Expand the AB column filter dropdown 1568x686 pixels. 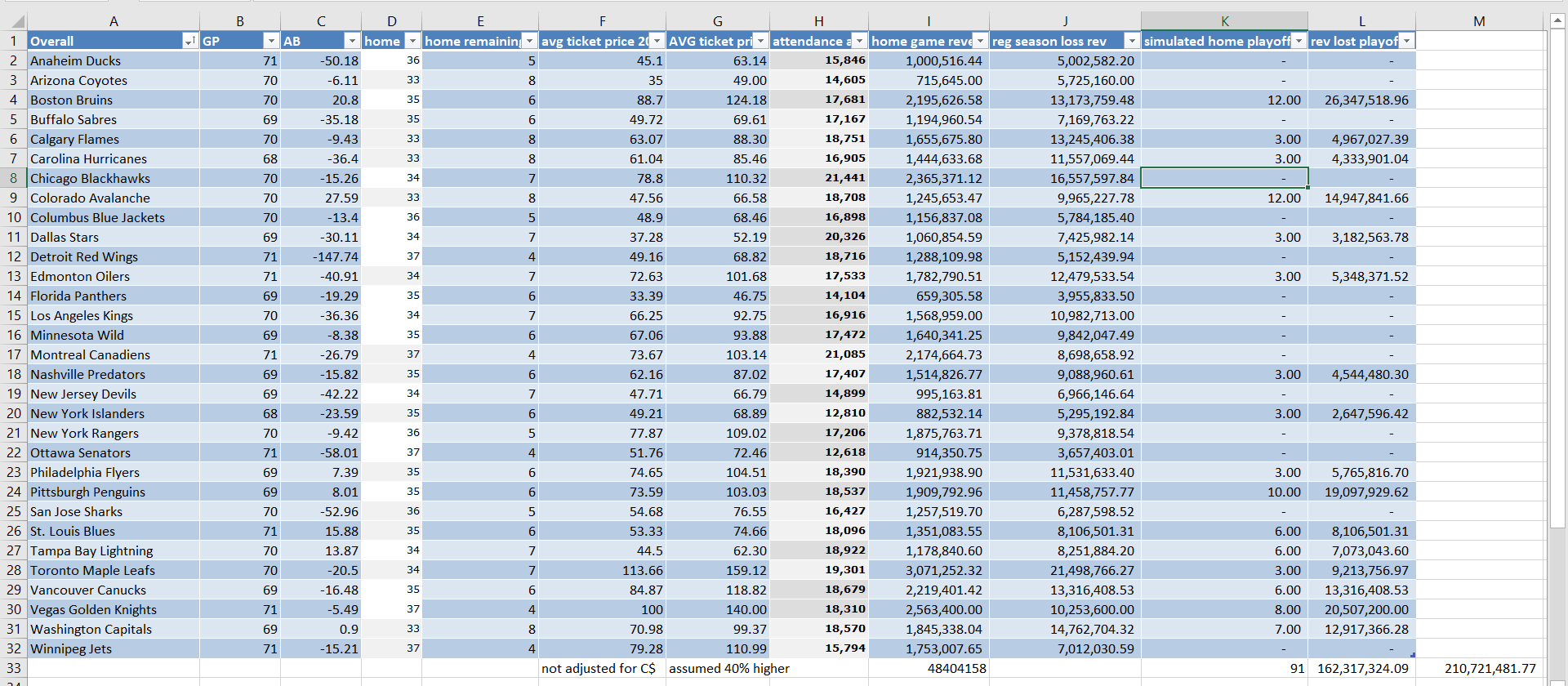tap(351, 41)
